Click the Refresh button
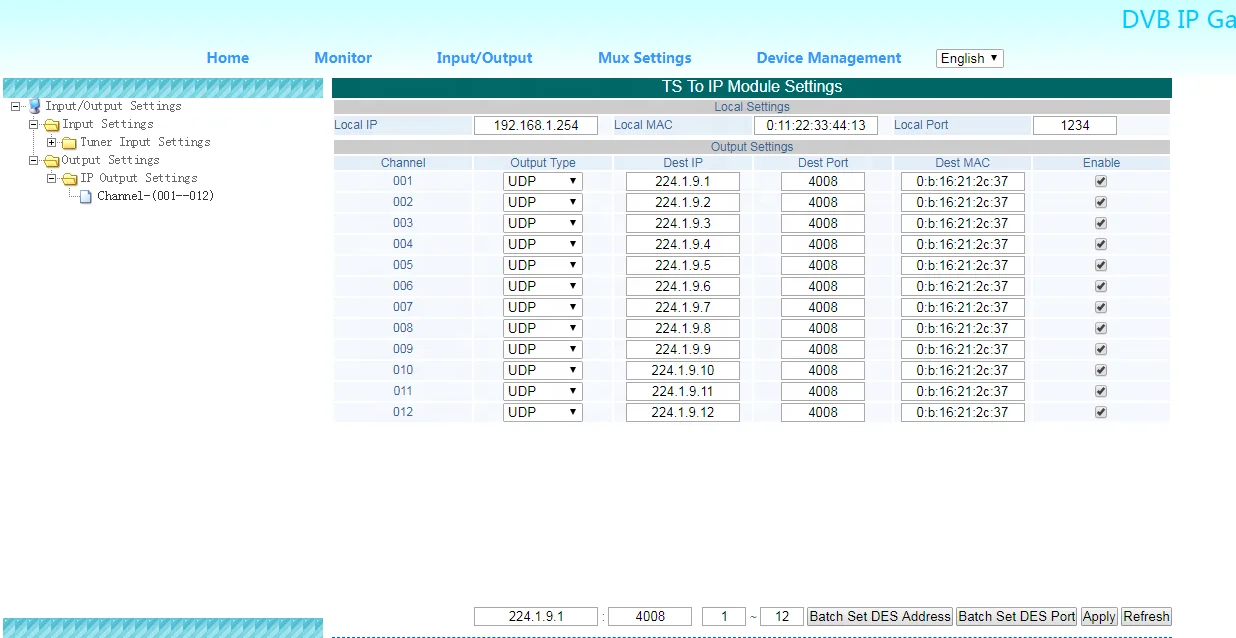Image resolution: width=1236 pixels, height=638 pixels. [x=1146, y=616]
